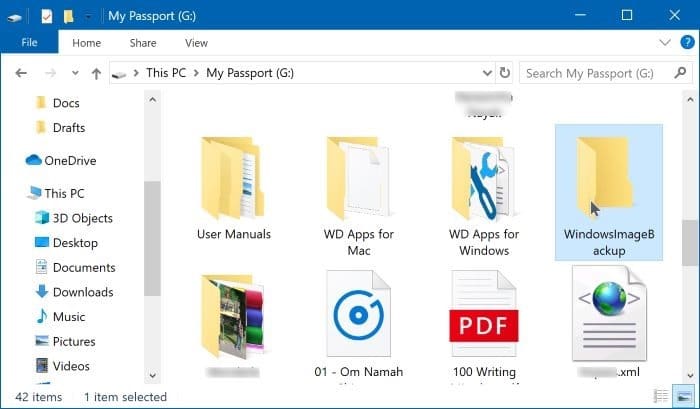Open the recent locations dropdown arrow
Screen dimensions: 700x409
75,73
